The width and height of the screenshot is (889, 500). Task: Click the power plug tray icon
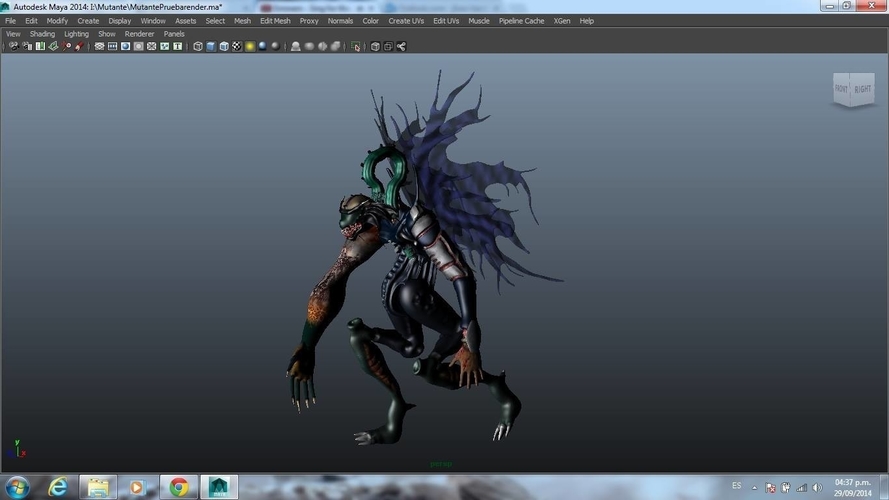pyautogui.click(x=786, y=488)
